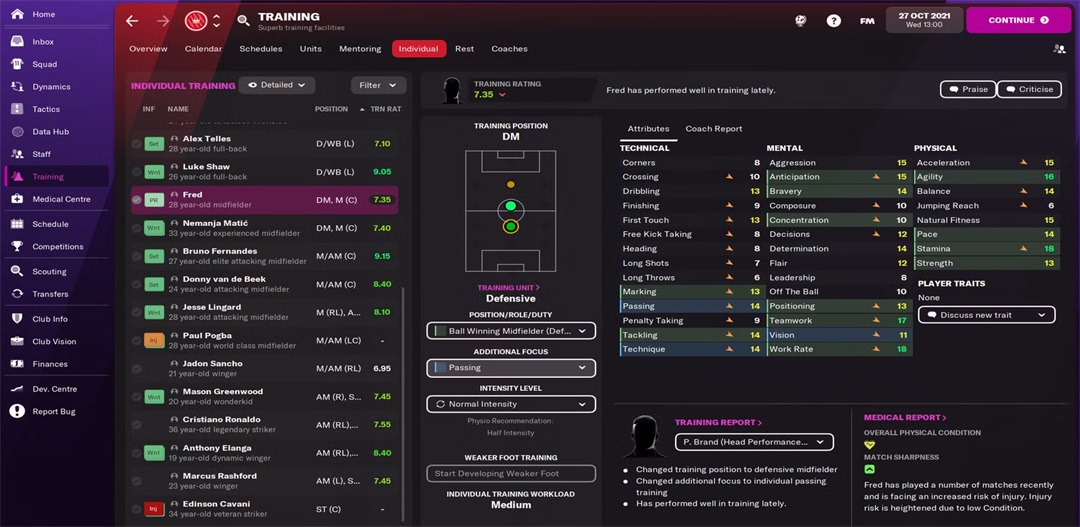Go forward with the right arrow
Screen dimensions: 1080x527
click(163, 21)
